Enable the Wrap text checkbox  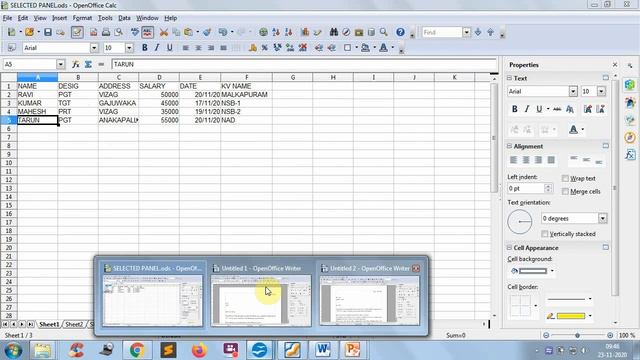click(x=565, y=178)
